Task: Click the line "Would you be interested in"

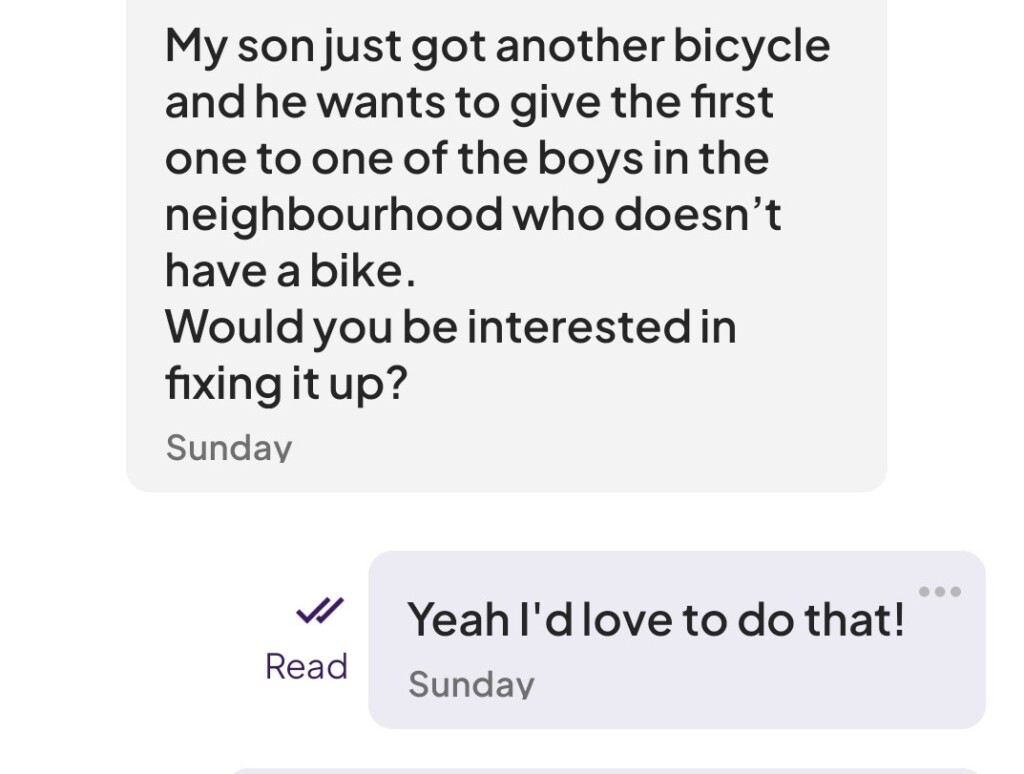Action: coord(450,327)
